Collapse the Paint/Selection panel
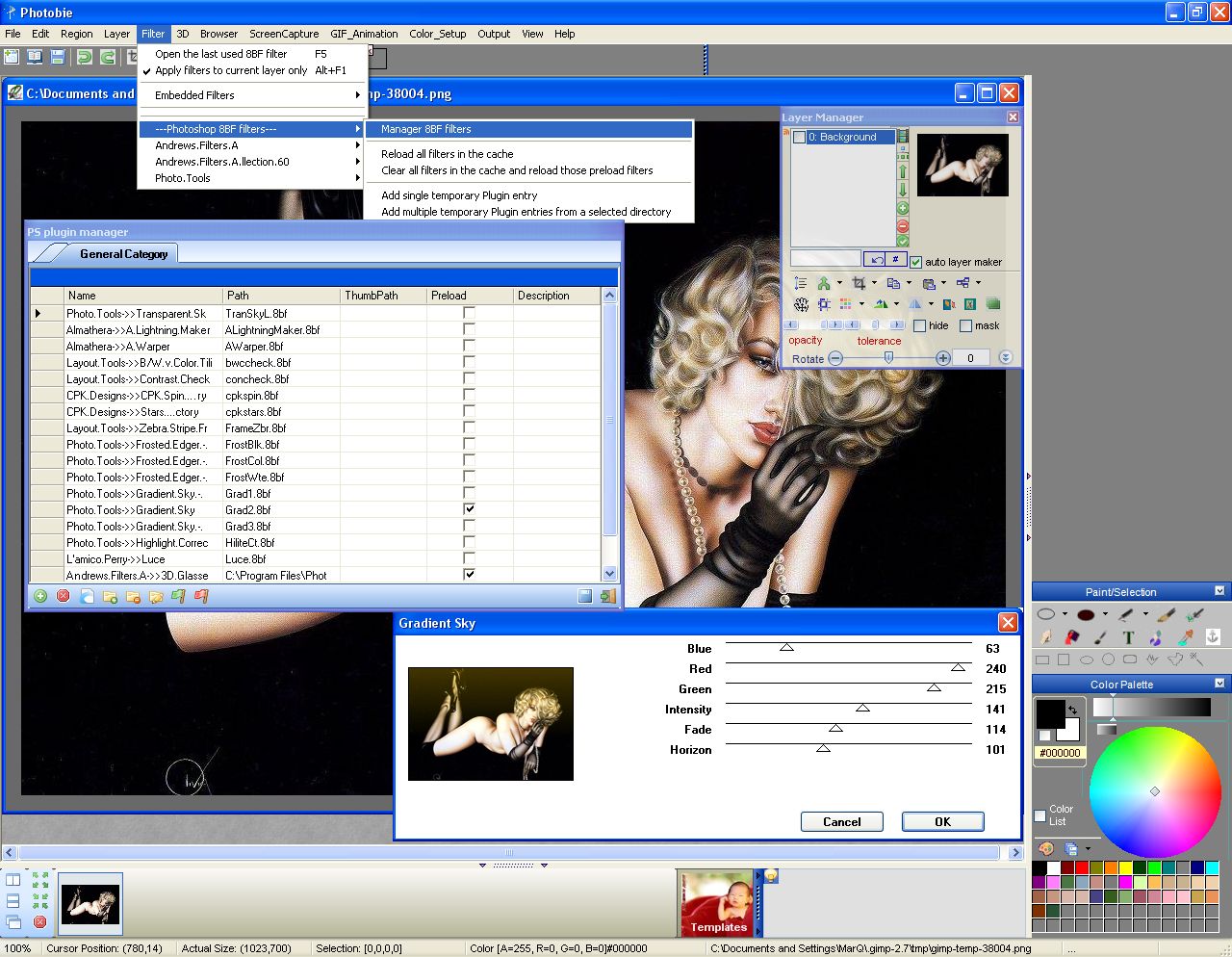Image resolution: width=1232 pixels, height=957 pixels. (x=1219, y=591)
